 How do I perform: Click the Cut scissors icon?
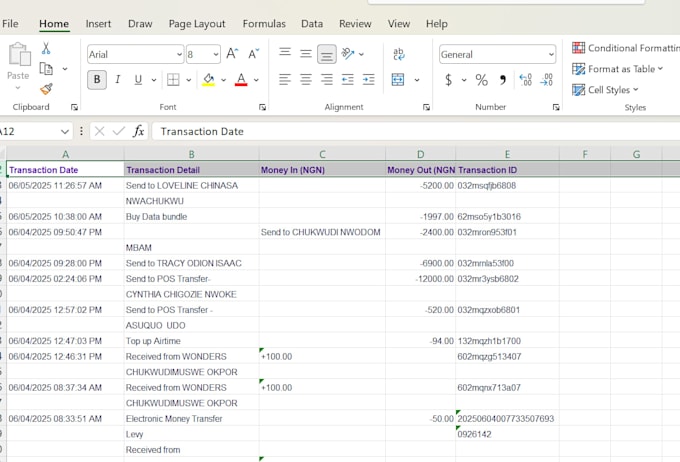coord(46,48)
